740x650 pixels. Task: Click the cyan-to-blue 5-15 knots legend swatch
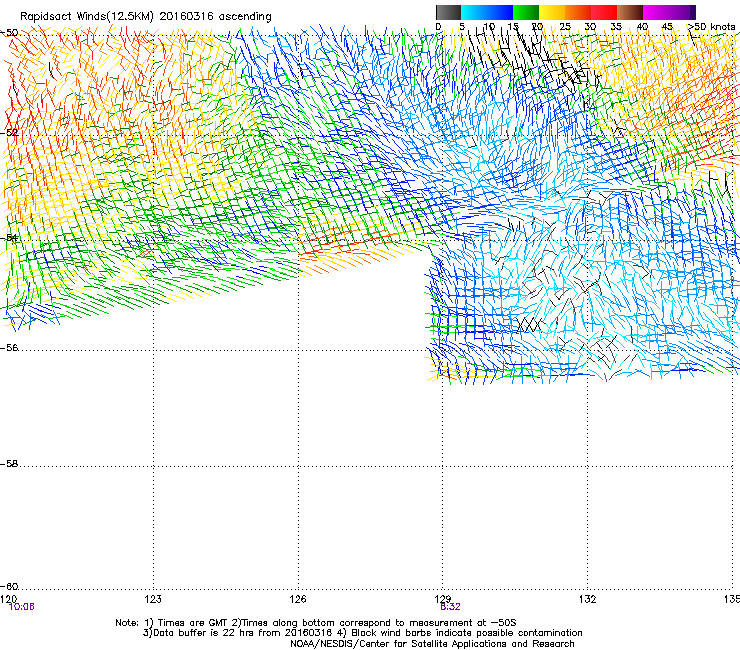pyautogui.click(x=487, y=12)
